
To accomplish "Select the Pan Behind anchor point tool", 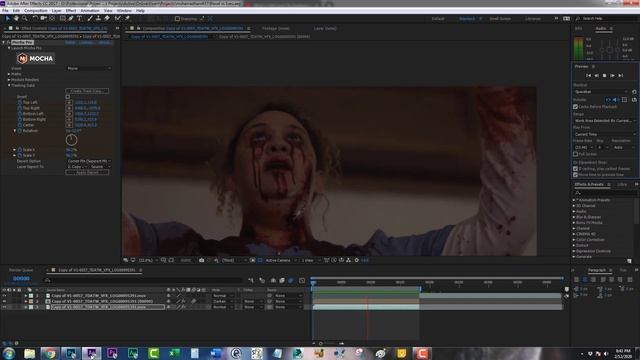I will pos(52,18).
